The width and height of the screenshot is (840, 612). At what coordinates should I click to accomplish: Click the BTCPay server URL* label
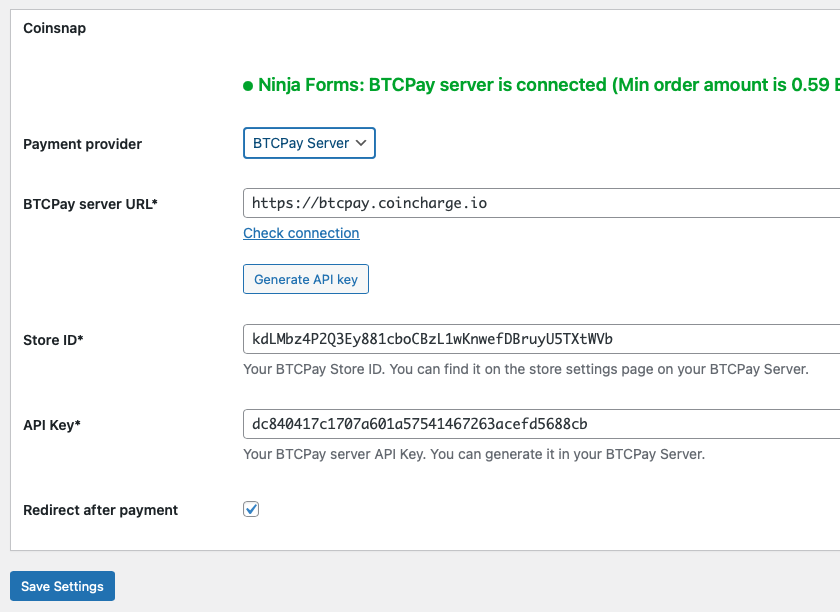point(90,204)
